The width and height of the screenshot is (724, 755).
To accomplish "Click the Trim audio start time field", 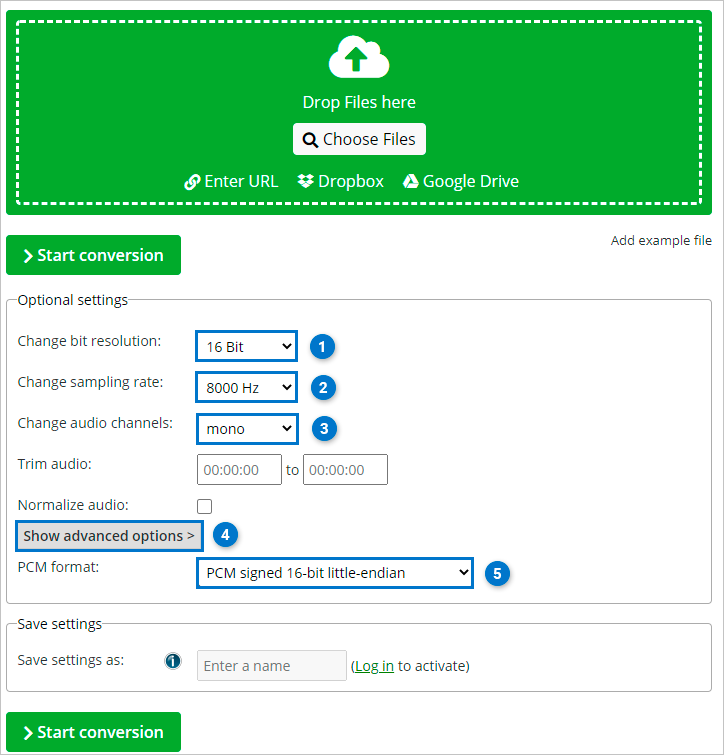I will [239, 469].
